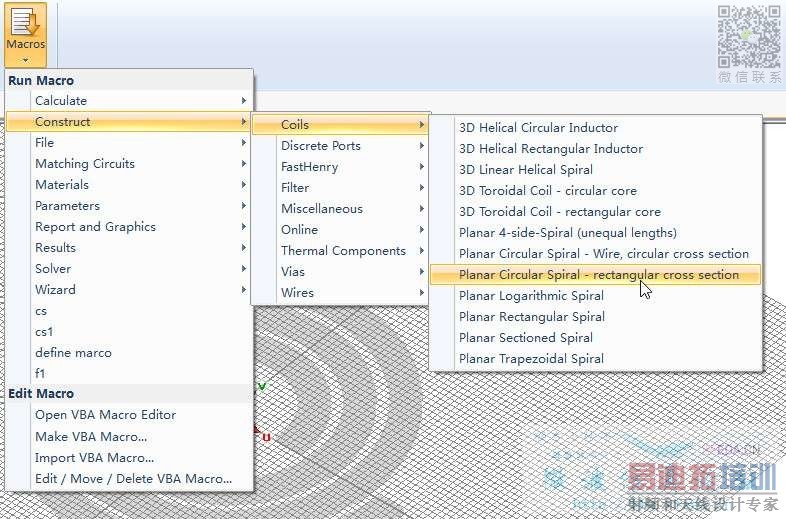
Task: Click the arrow beside Thermal Components
Action: coord(422,251)
